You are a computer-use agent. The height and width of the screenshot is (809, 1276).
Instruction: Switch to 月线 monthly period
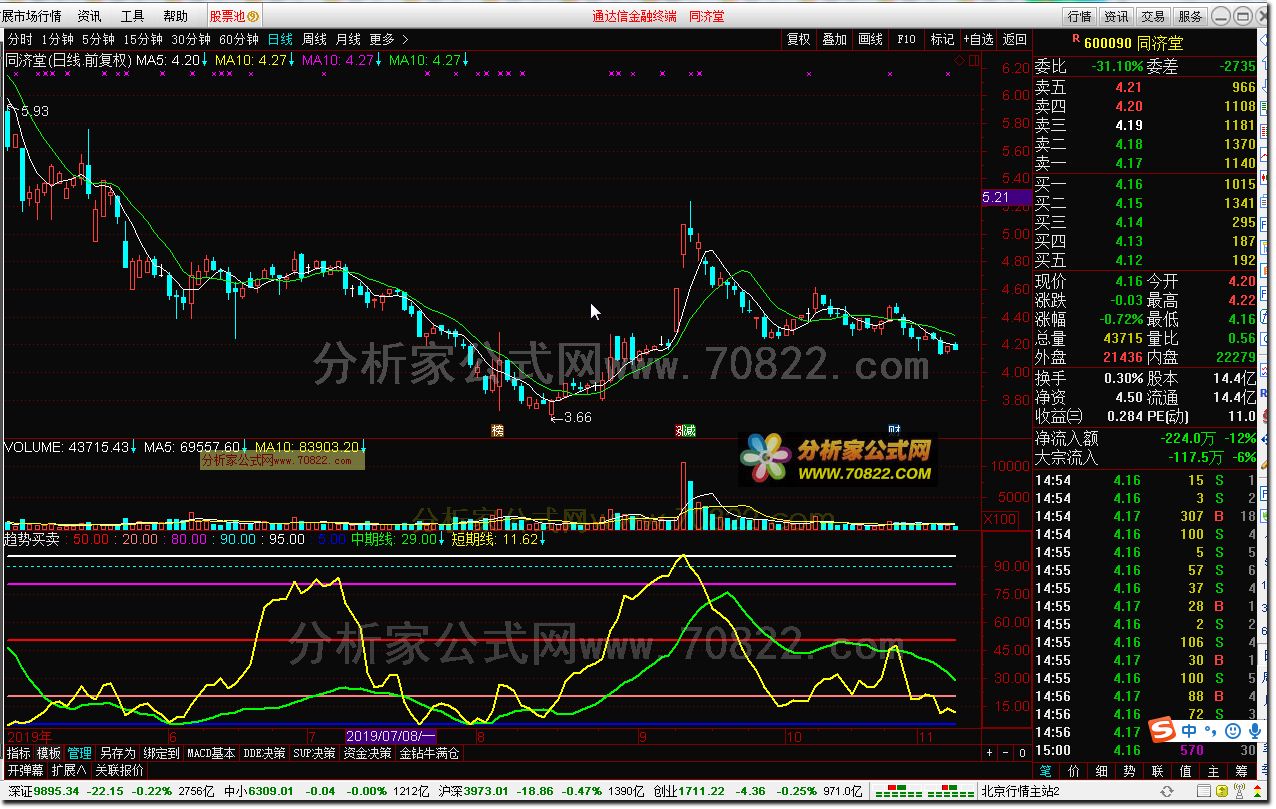[x=348, y=39]
